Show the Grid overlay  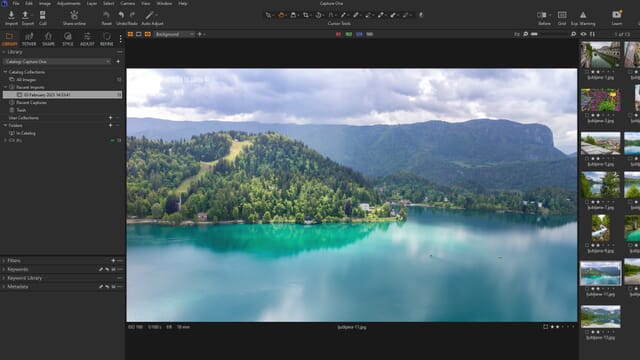(562, 15)
